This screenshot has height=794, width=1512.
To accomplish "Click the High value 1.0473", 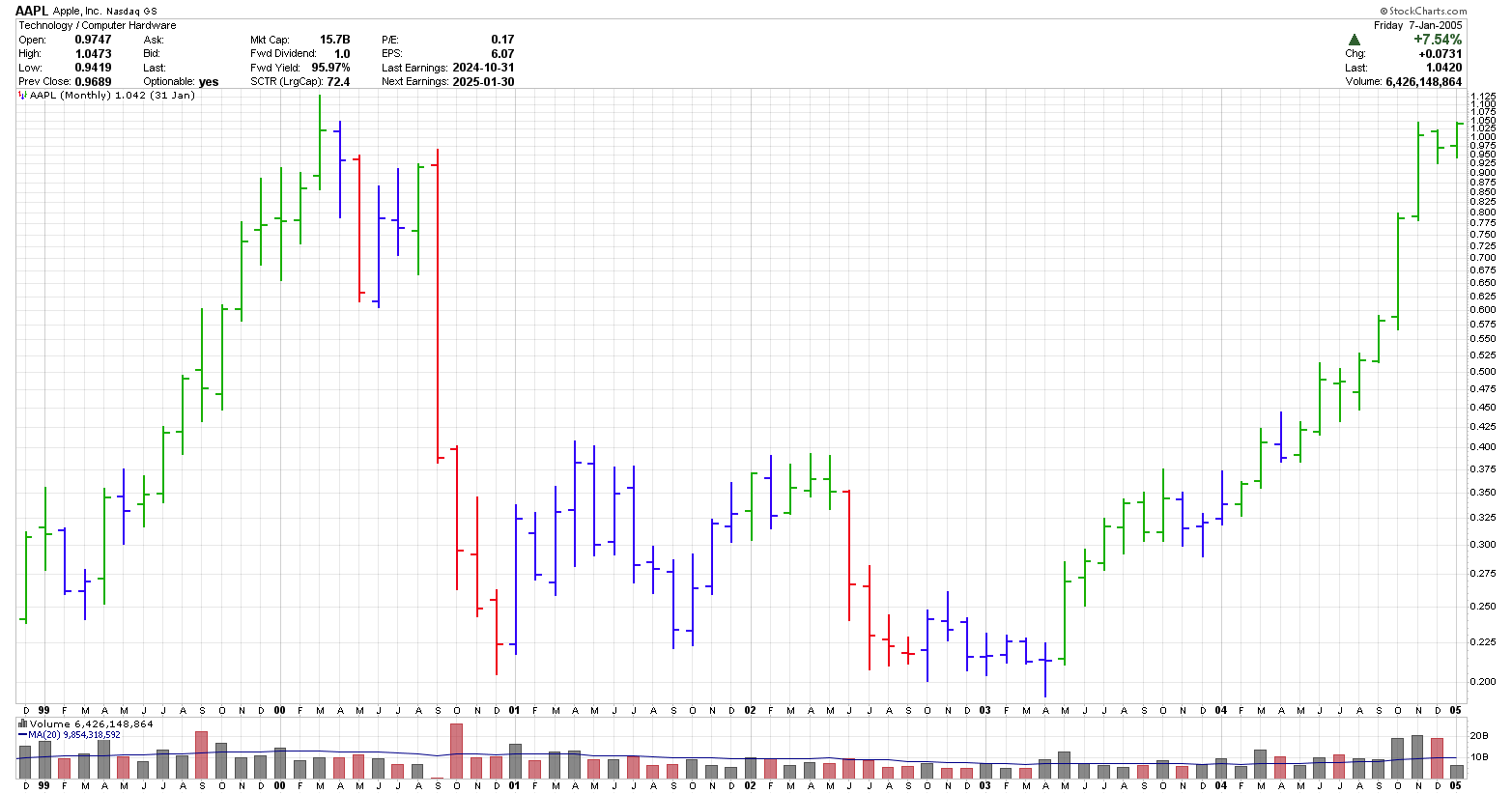I will [93, 53].
